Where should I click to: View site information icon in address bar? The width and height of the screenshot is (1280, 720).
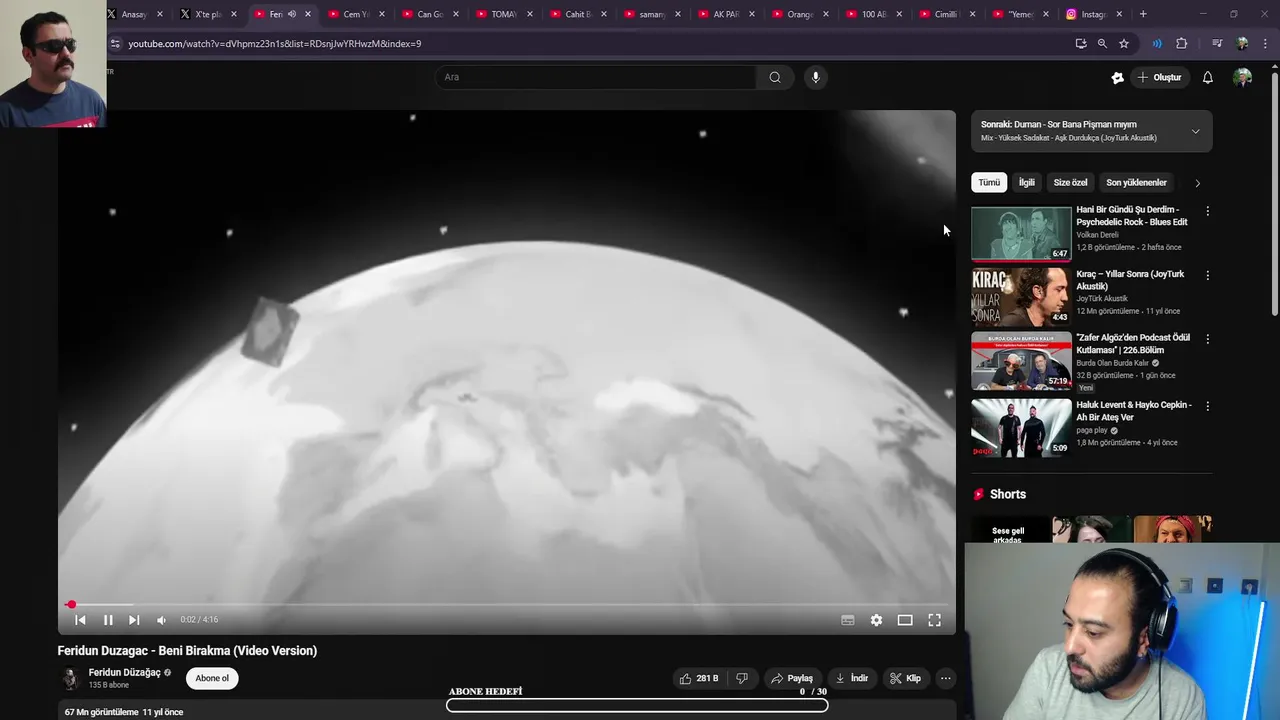[115, 44]
